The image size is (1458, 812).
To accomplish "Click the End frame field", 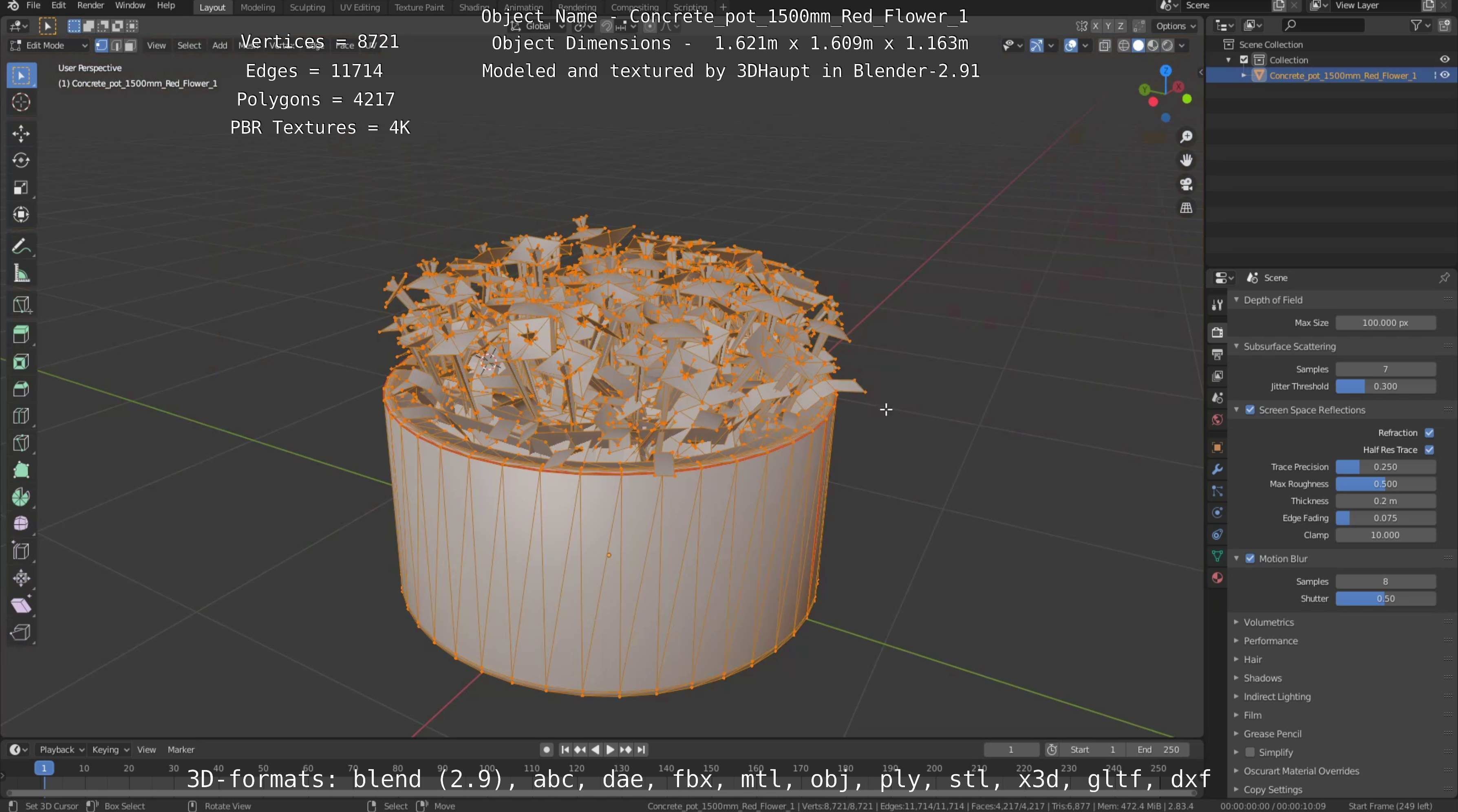I will (x=1158, y=749).
